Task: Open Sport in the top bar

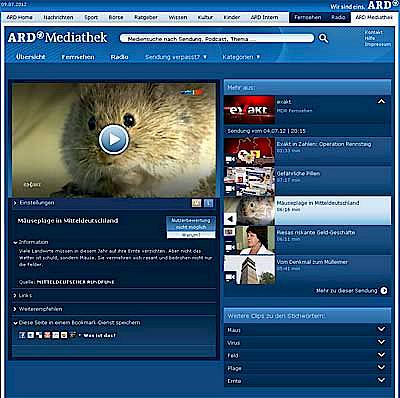Action: [x=91, y=17]
